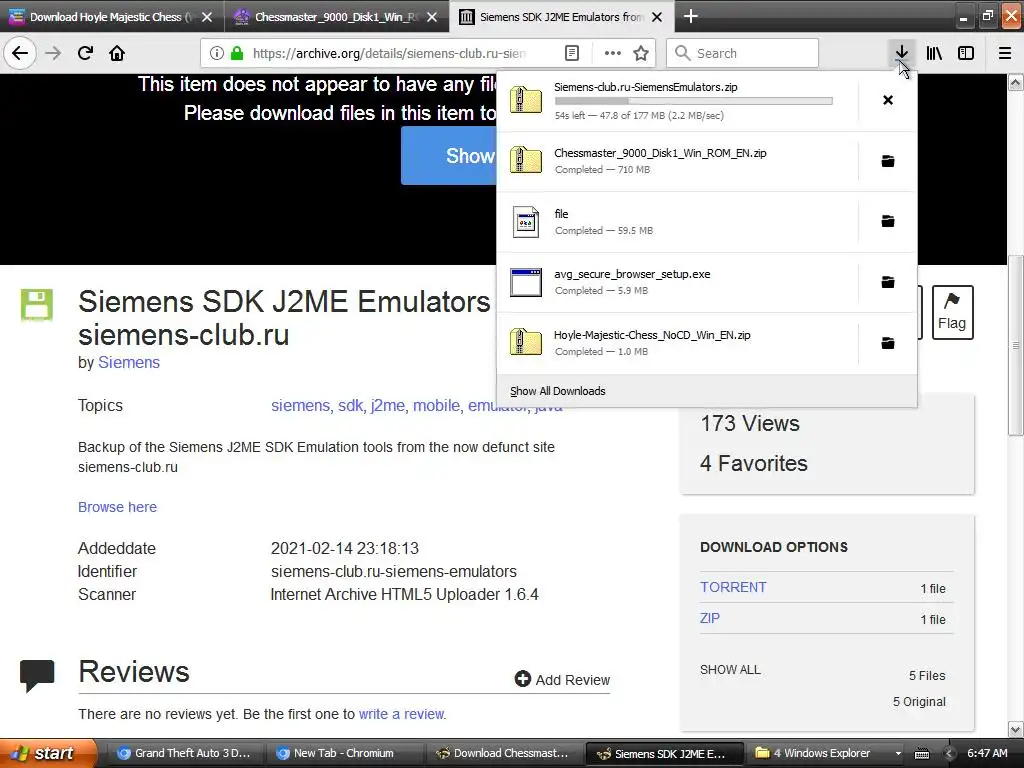
Task: Open the browser home page
Action: click(x=117, y=53)
